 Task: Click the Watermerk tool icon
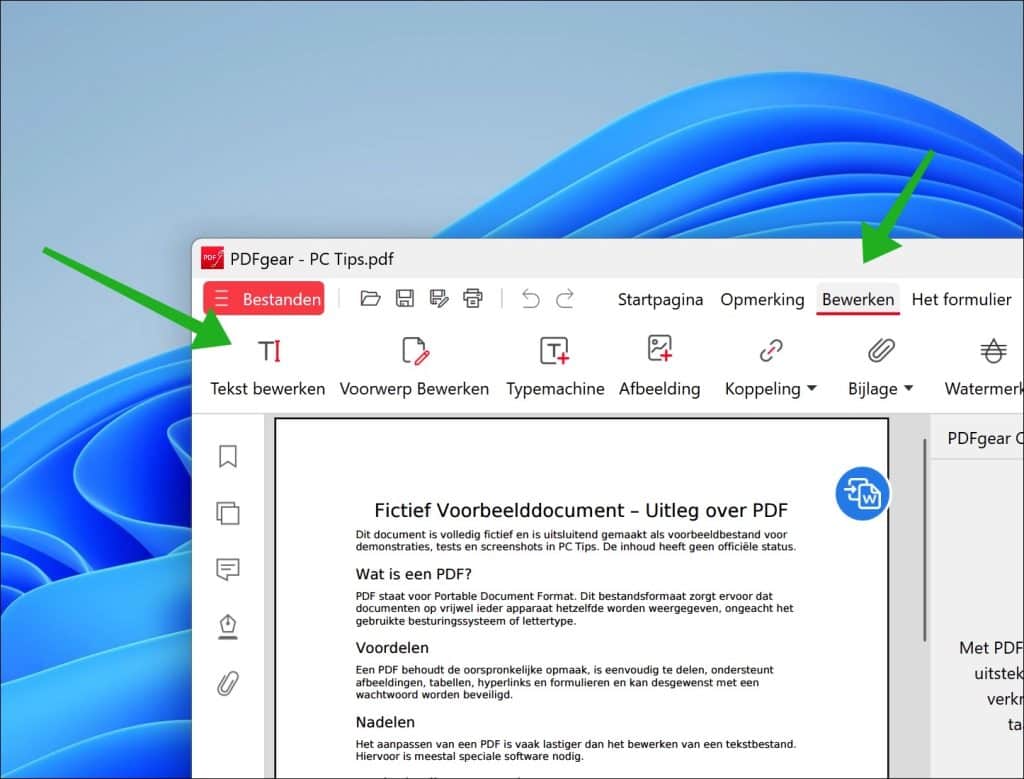click(993, 351)
